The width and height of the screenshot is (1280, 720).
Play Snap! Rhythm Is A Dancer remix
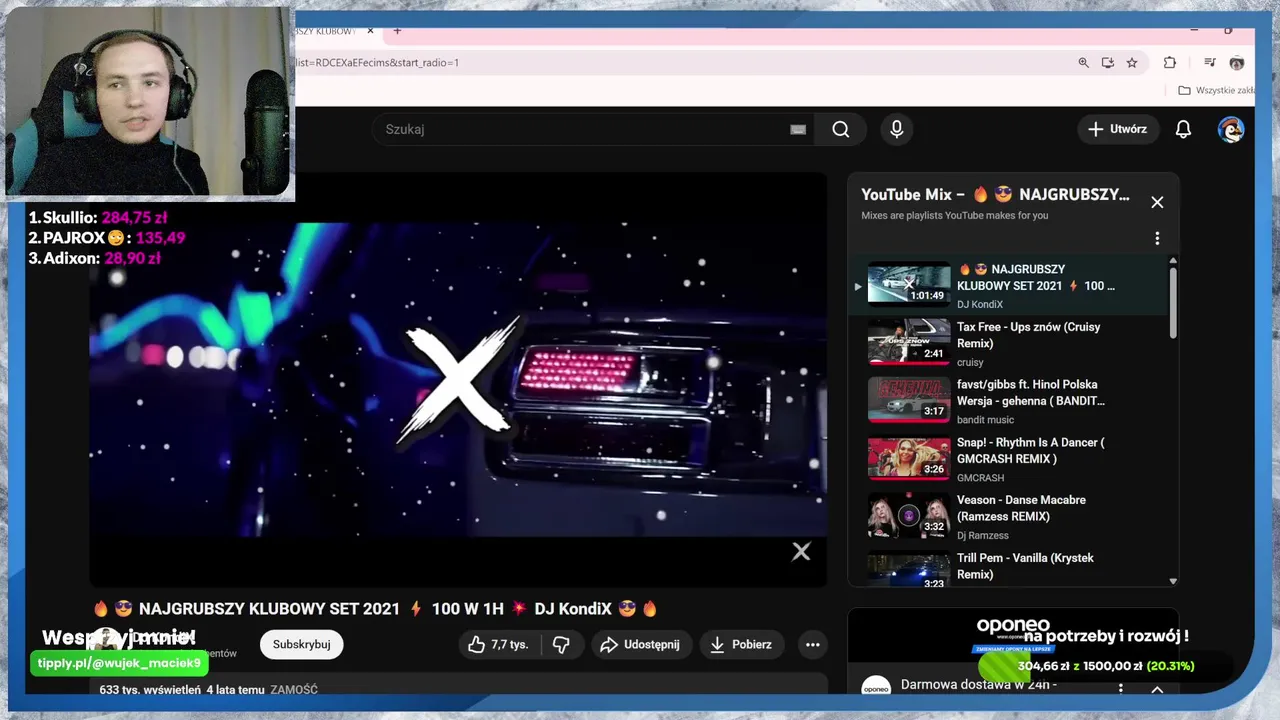tap(1009, 459)
